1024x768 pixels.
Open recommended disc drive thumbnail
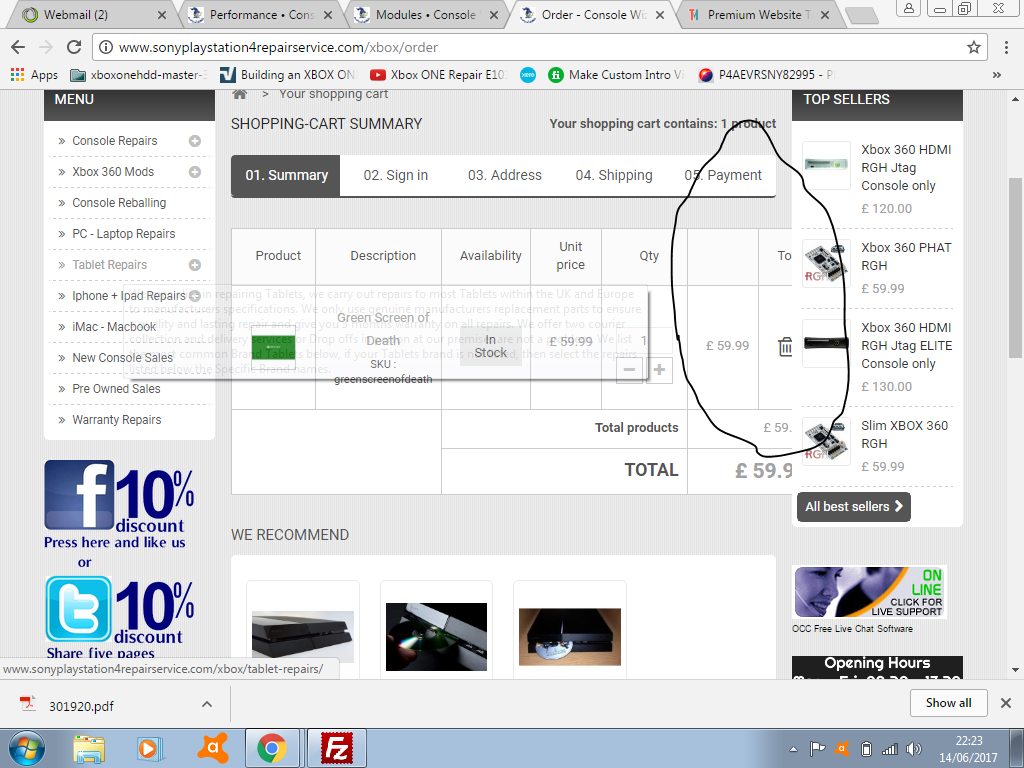coord(436,637)
